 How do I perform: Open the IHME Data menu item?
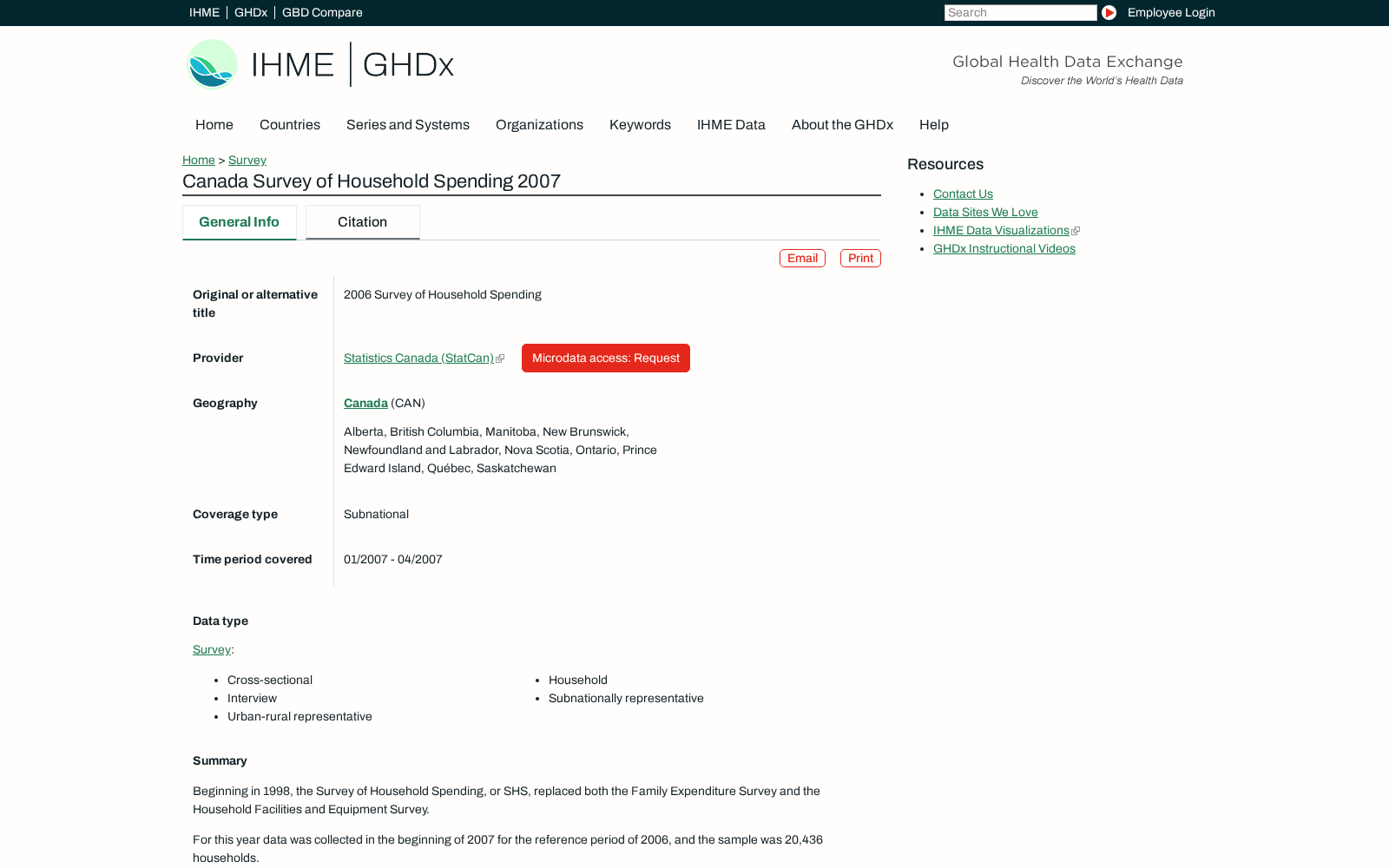(x=731, y=125)
